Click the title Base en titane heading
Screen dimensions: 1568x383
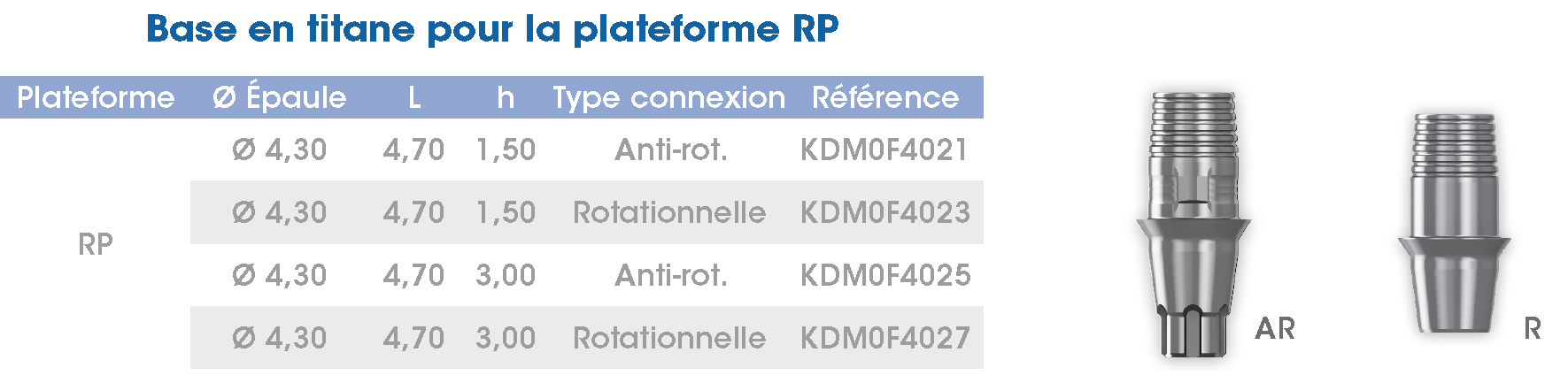(492, 28)
